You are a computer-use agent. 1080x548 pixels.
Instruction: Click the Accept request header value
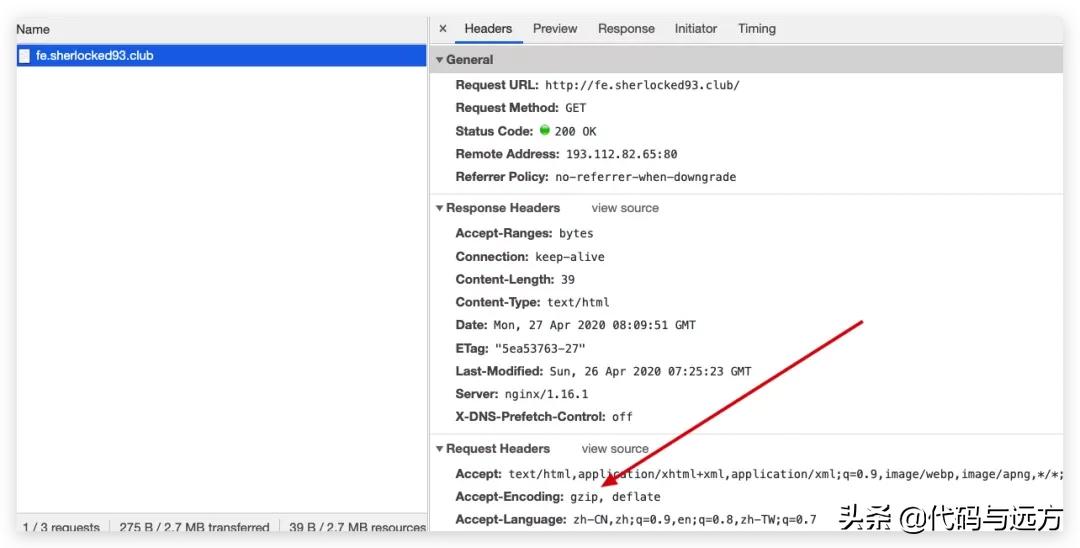[x=786, y=474]
